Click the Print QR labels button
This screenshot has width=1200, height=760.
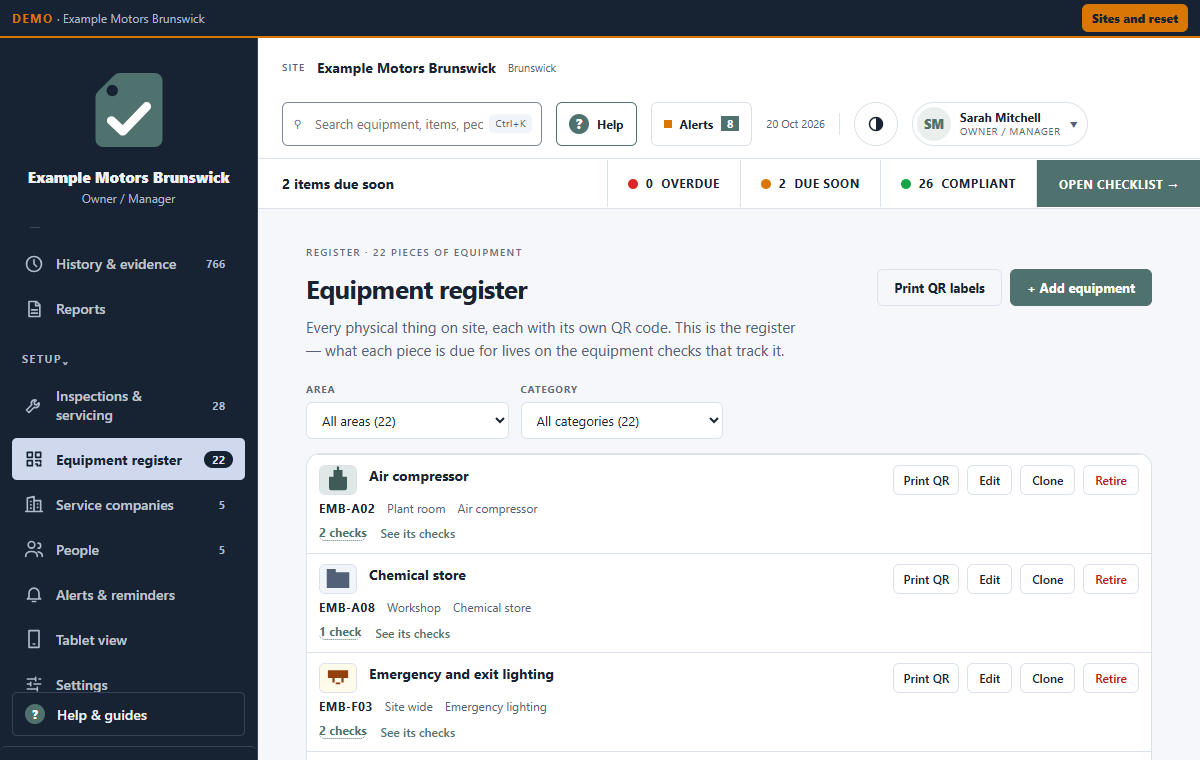coord(940,288)
